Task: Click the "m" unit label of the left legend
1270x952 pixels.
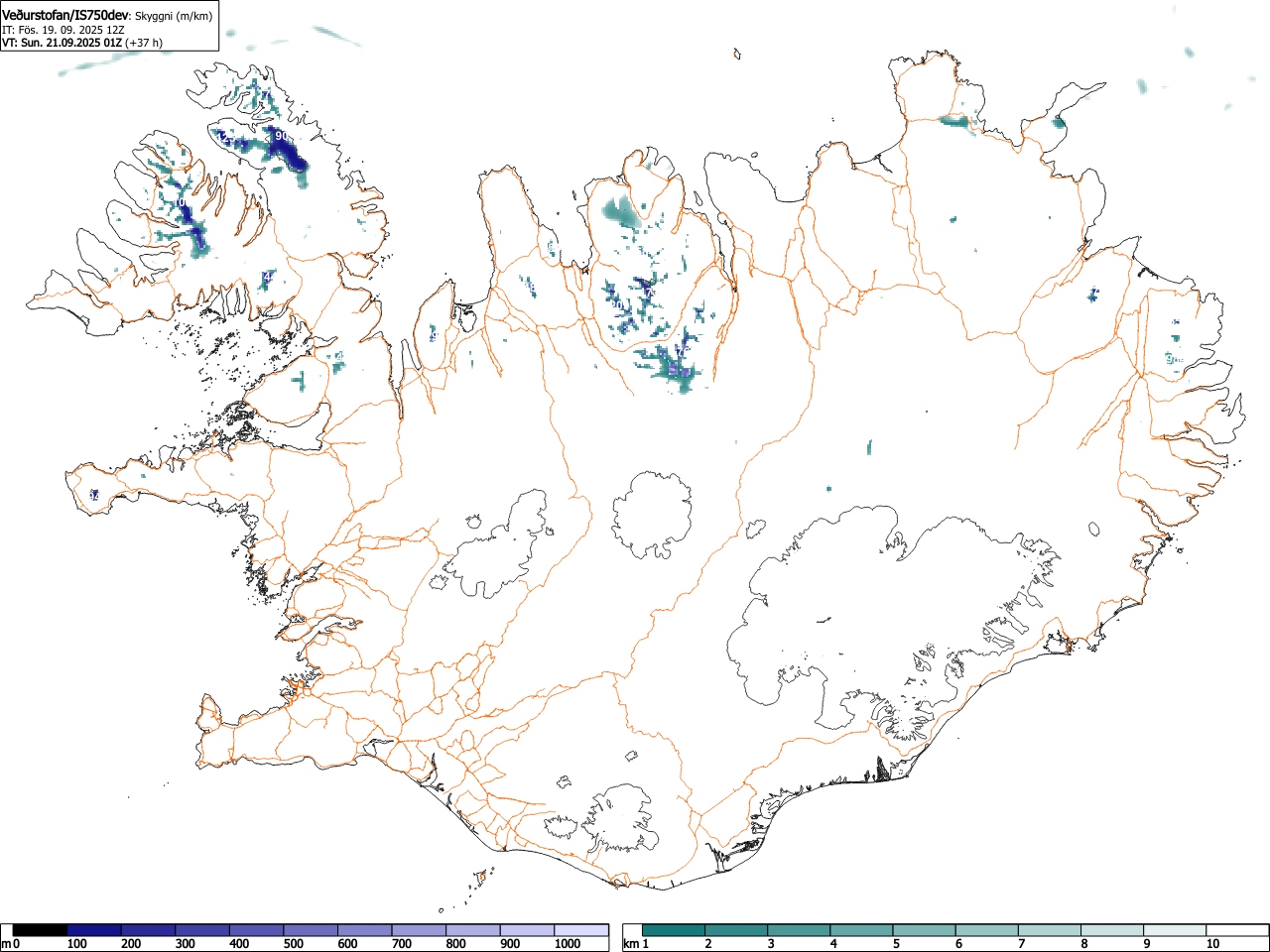Action: pos(7,944)
